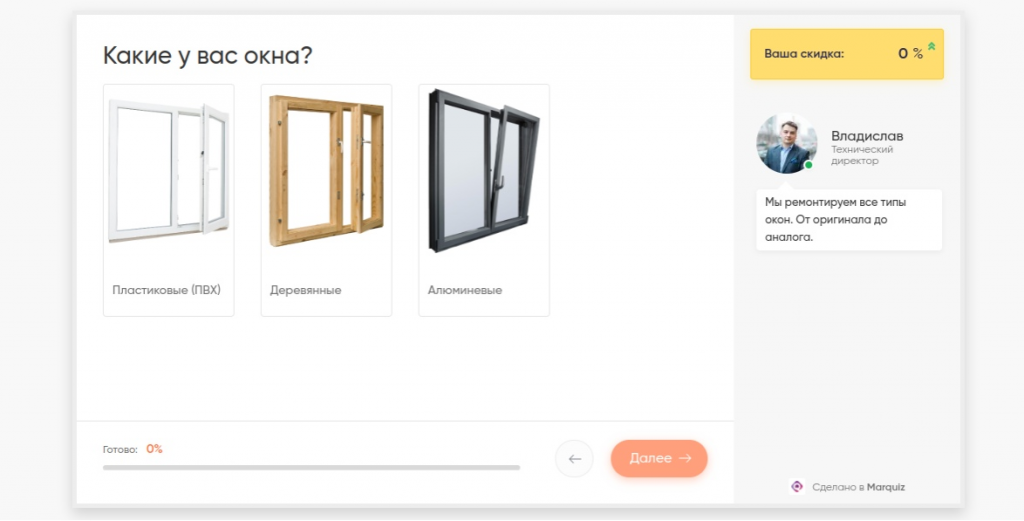Click the consultant message bubble
Image resolution: width=1024 pixels, height=521 pixels.
(849, 219)
